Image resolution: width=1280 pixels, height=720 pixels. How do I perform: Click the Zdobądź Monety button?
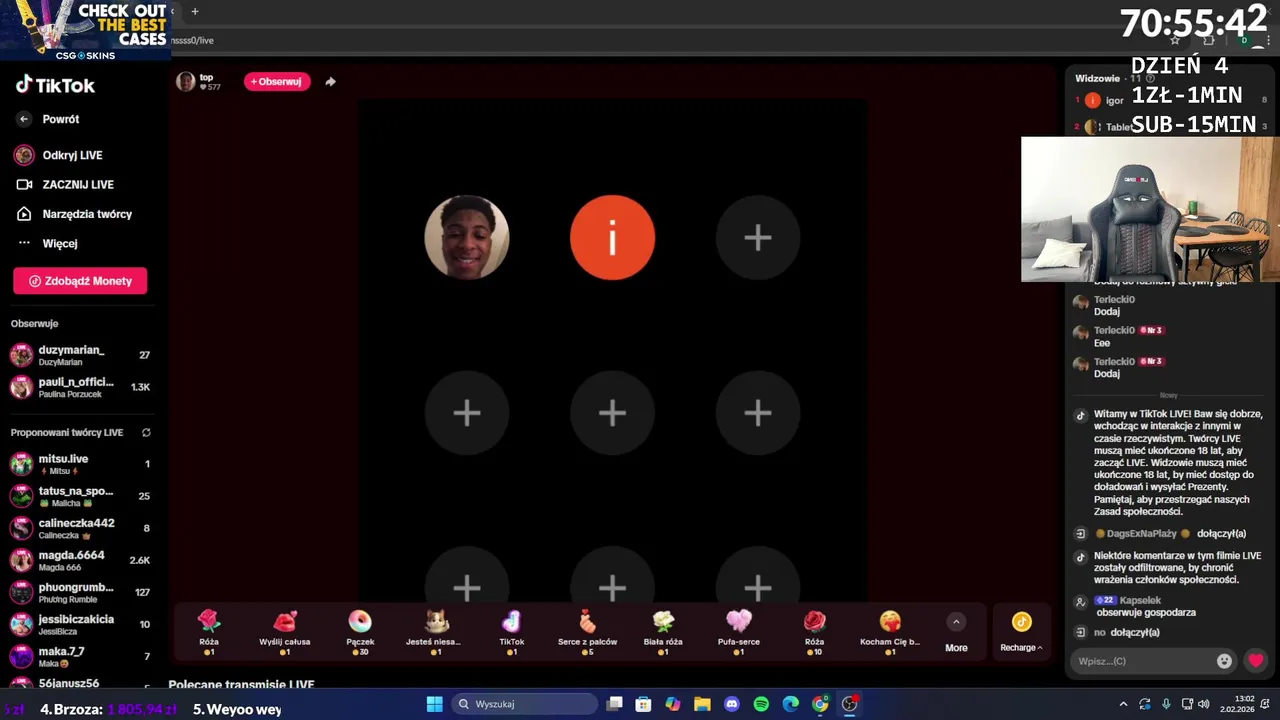pyautogui.click(x=80, y=281)
